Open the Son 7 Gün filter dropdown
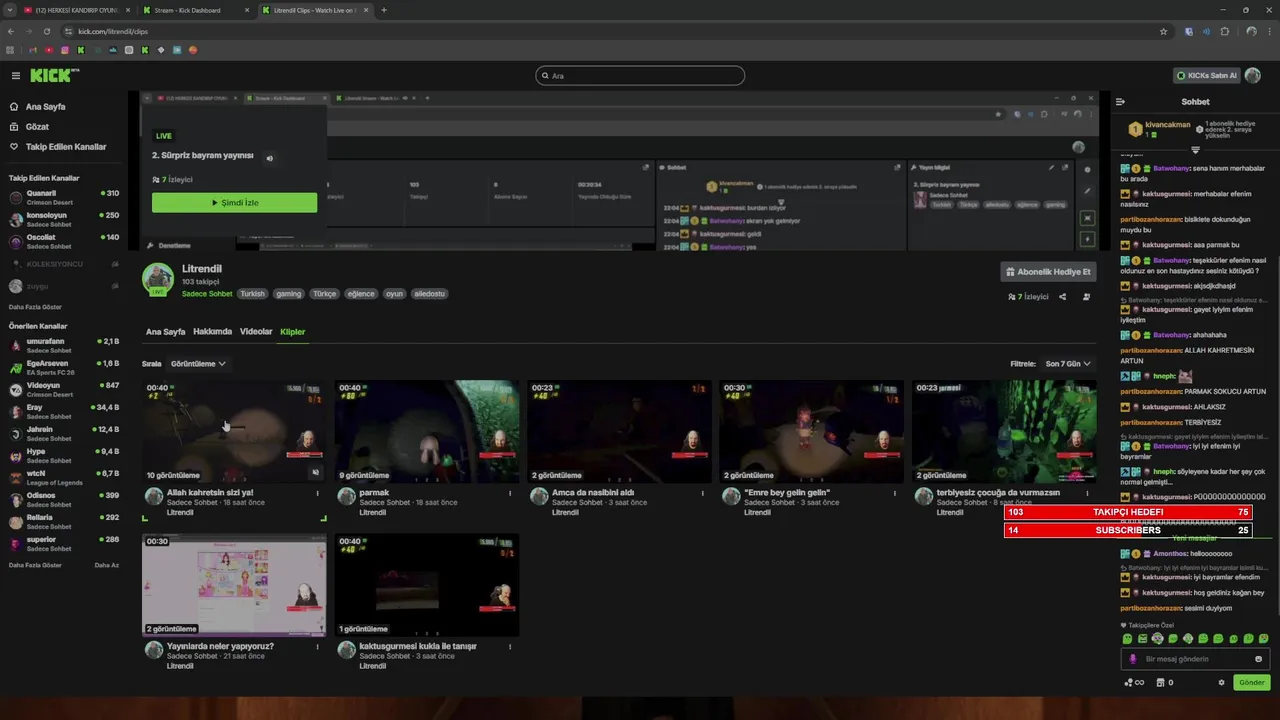 pos(1068,364)
